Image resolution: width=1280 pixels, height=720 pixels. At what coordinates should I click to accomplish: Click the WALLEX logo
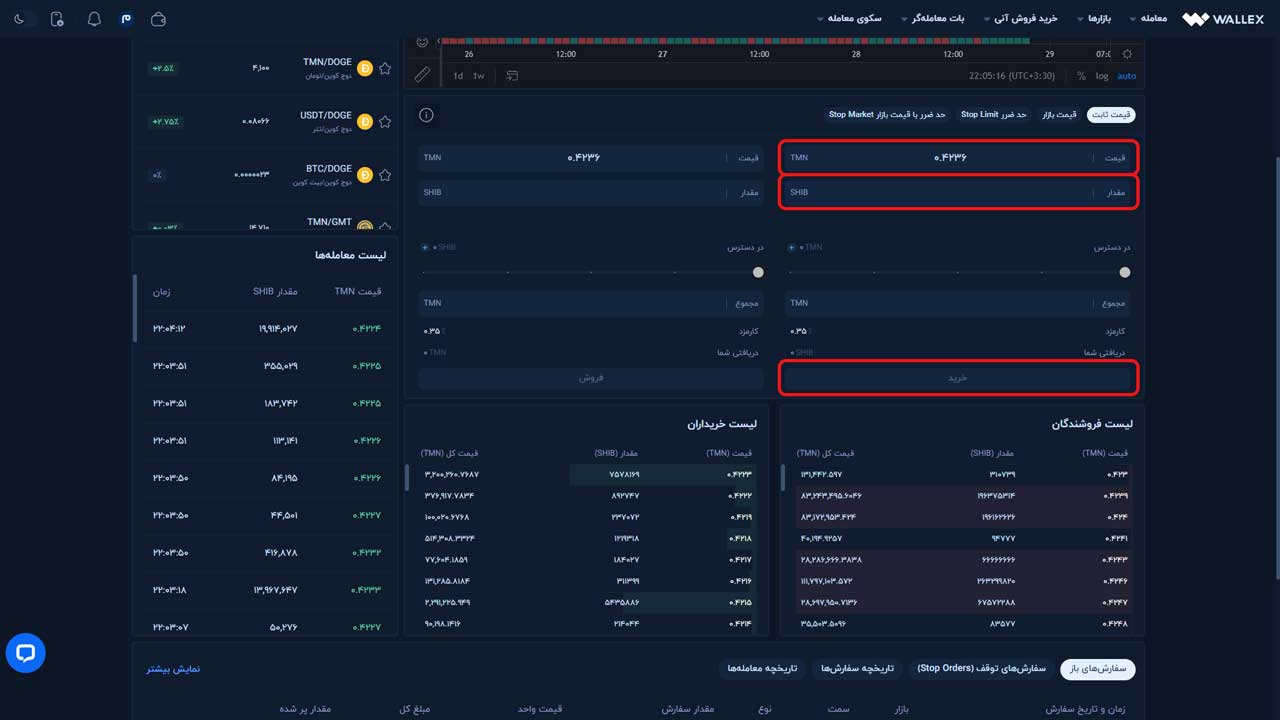(x=1223, y=19)
